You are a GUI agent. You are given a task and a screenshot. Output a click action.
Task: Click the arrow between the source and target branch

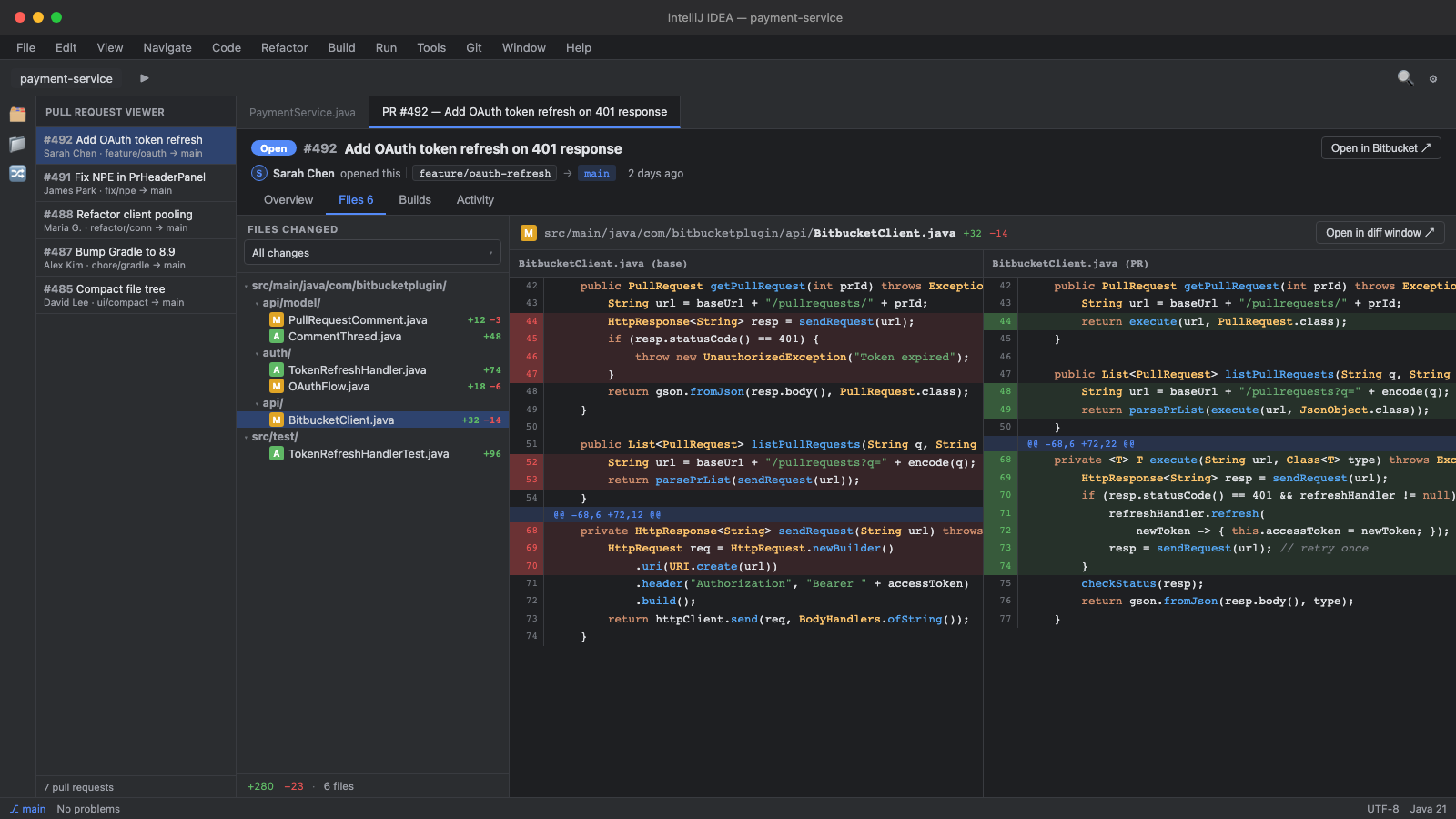click(x=568, y=173)
